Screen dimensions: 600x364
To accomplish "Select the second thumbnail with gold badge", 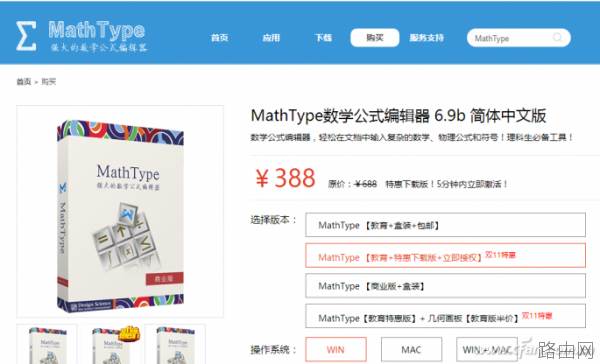I will pyautogui.click(x=112, y=344).
